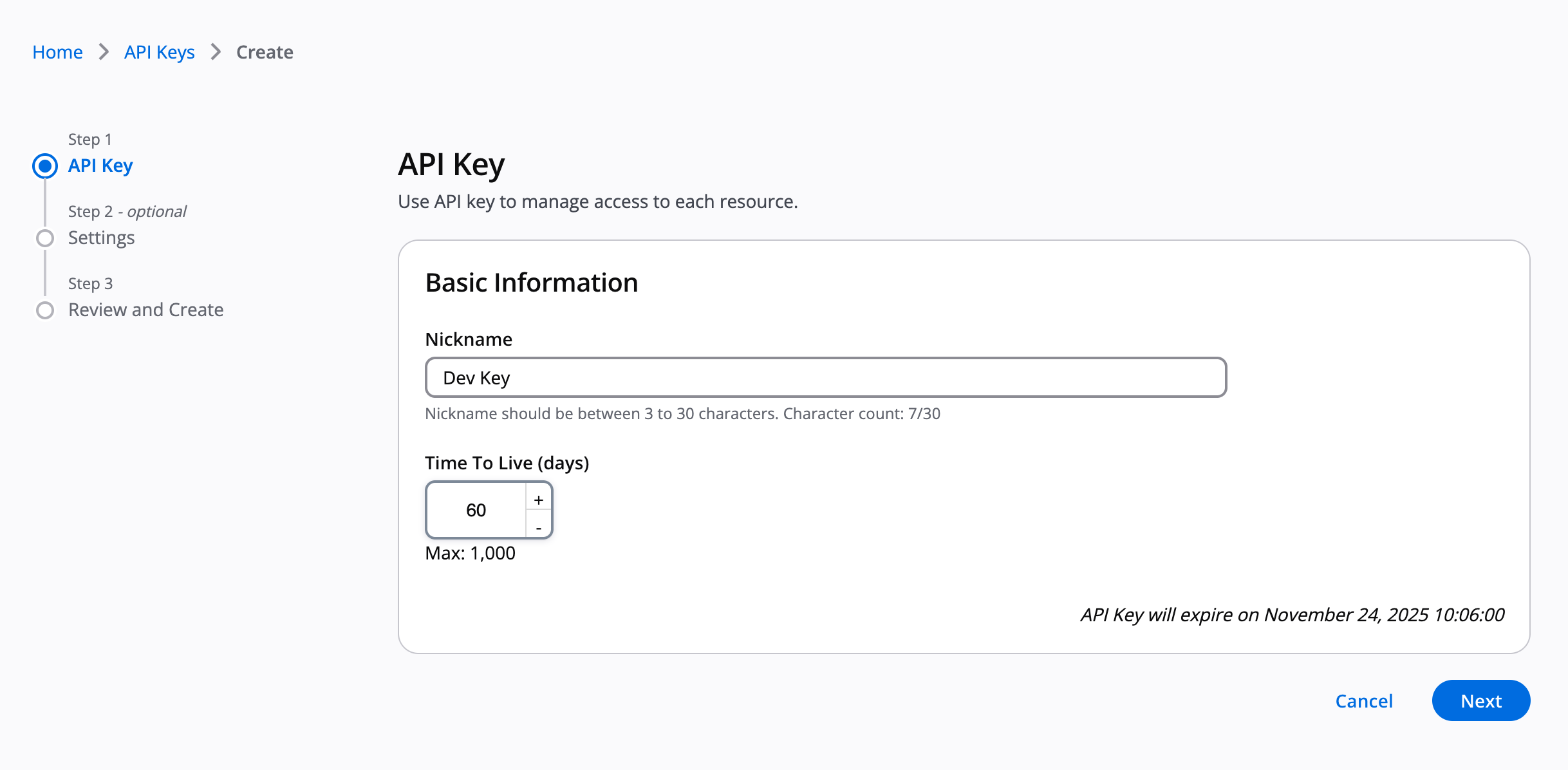Image resolution: width=1568 pixels, height=770 pixels.
Task: Select the Create breadcrumb item
Action: [265, 52]
